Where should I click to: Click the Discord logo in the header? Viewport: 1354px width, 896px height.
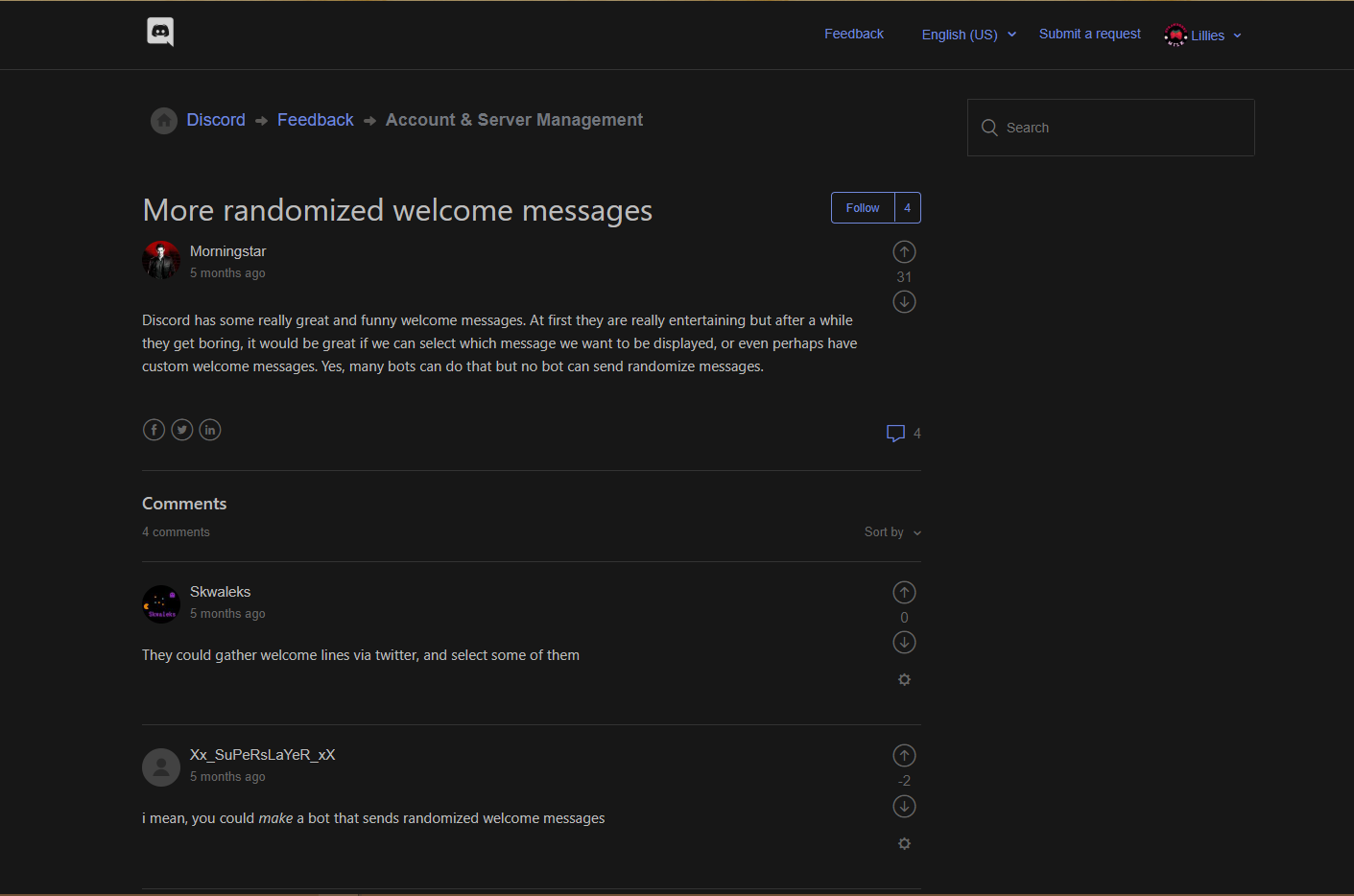tap(160, 32)
